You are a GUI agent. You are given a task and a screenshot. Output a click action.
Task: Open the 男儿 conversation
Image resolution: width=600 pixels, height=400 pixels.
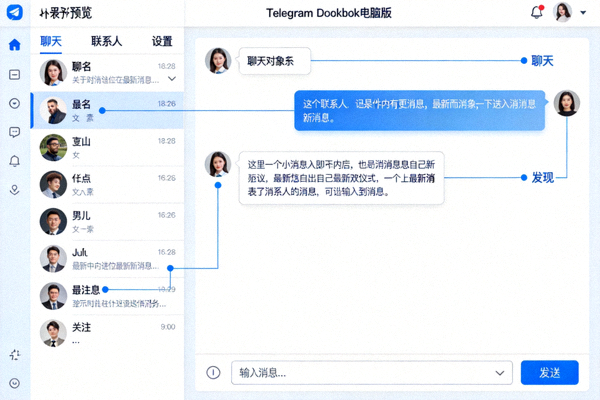tap(108, 222)
